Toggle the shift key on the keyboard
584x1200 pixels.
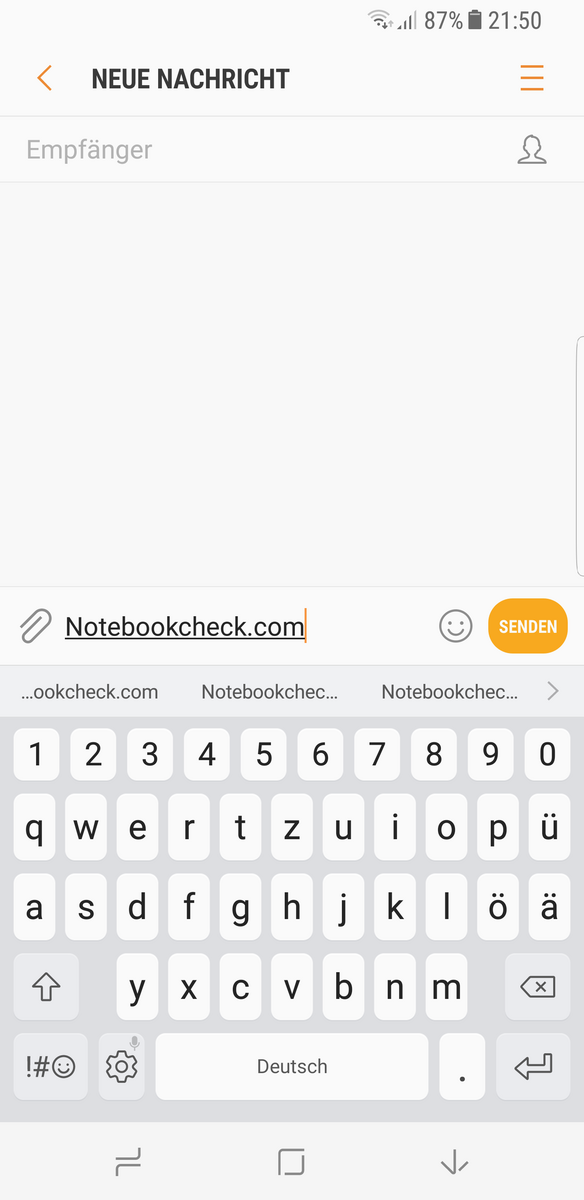(46, 988)
